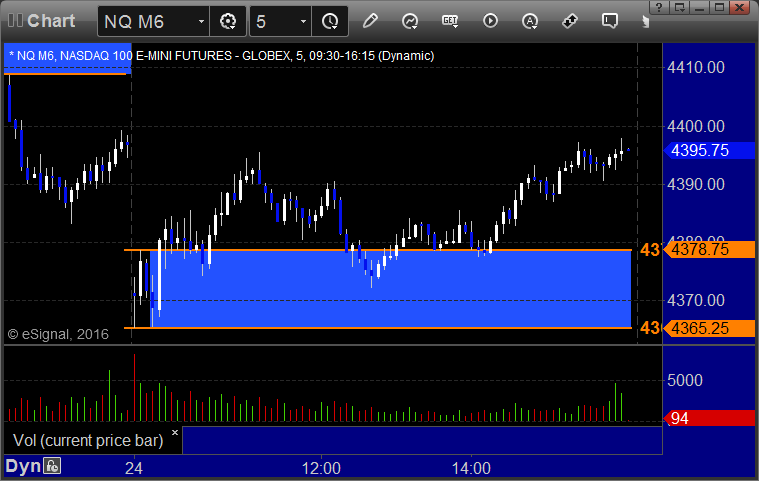Open the symbol settings gear menu
The height and width of the screenshot is (481, 759).
coord(228,21)
